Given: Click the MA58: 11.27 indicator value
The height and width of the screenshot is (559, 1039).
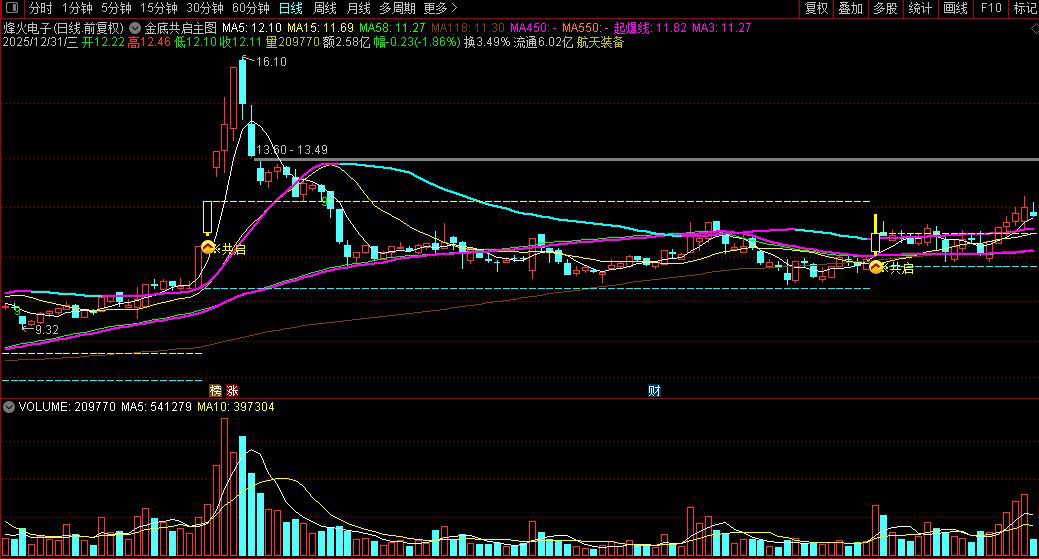Looking at the screenshot, I should tap(392, 28).
